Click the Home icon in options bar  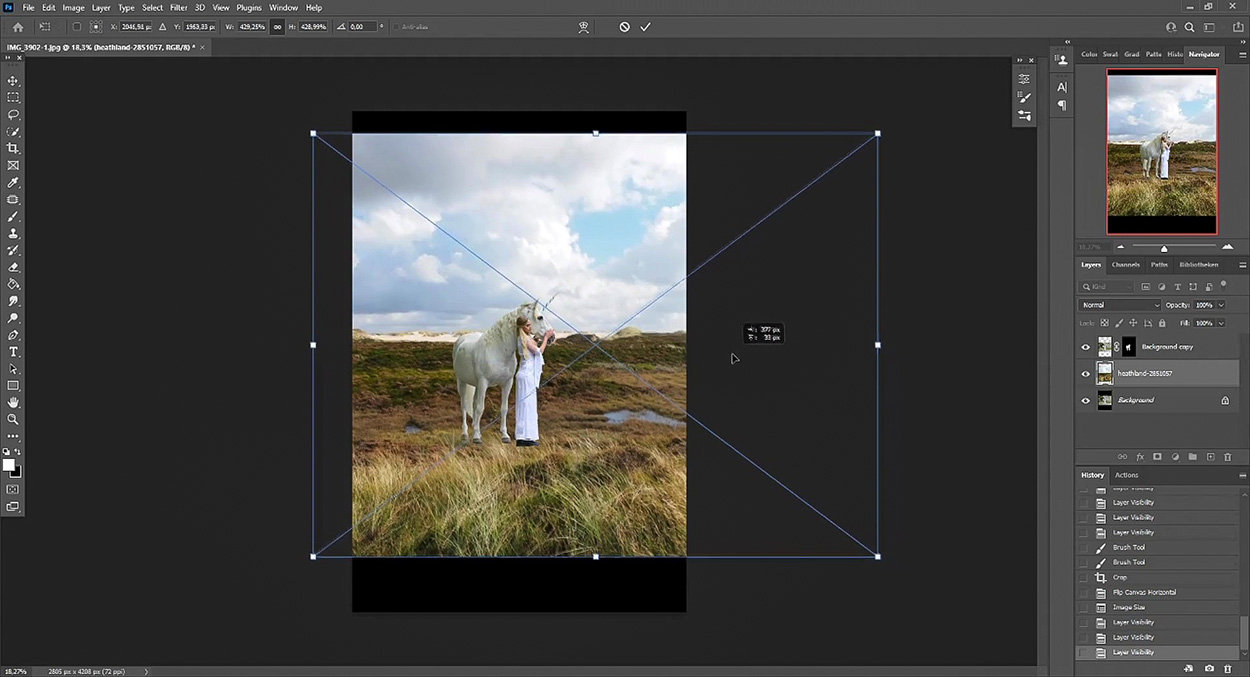pos(18,27)
